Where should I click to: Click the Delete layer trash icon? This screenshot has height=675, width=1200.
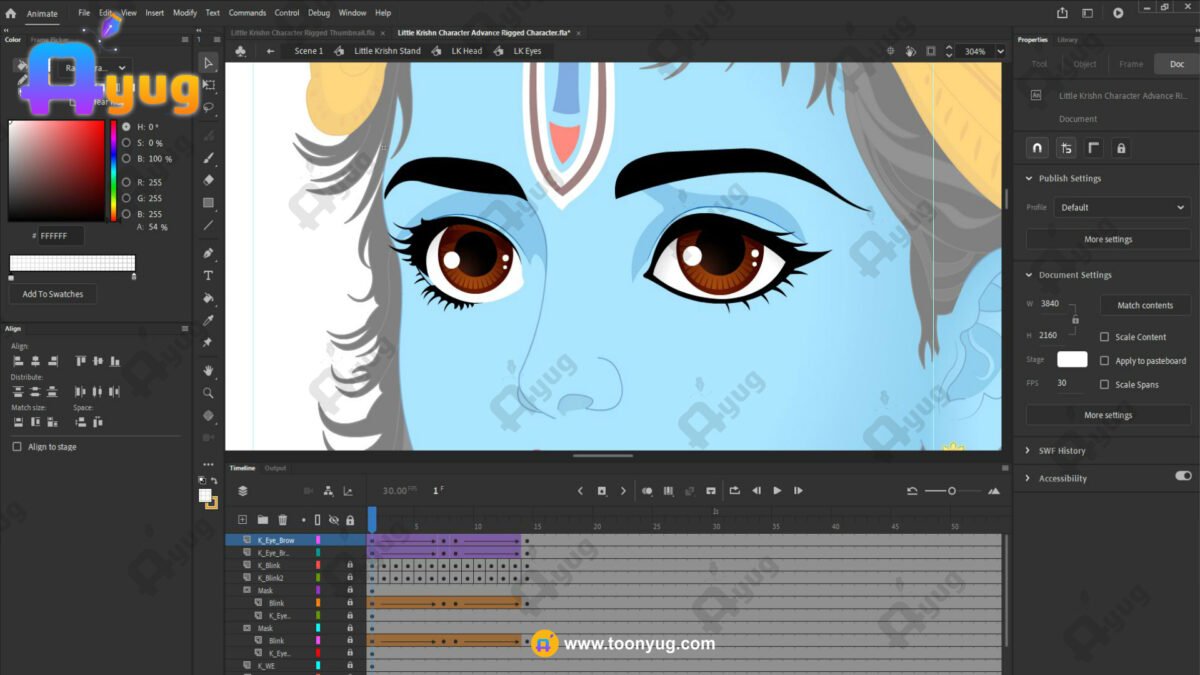pyautogui.click(x=283, y=520)
